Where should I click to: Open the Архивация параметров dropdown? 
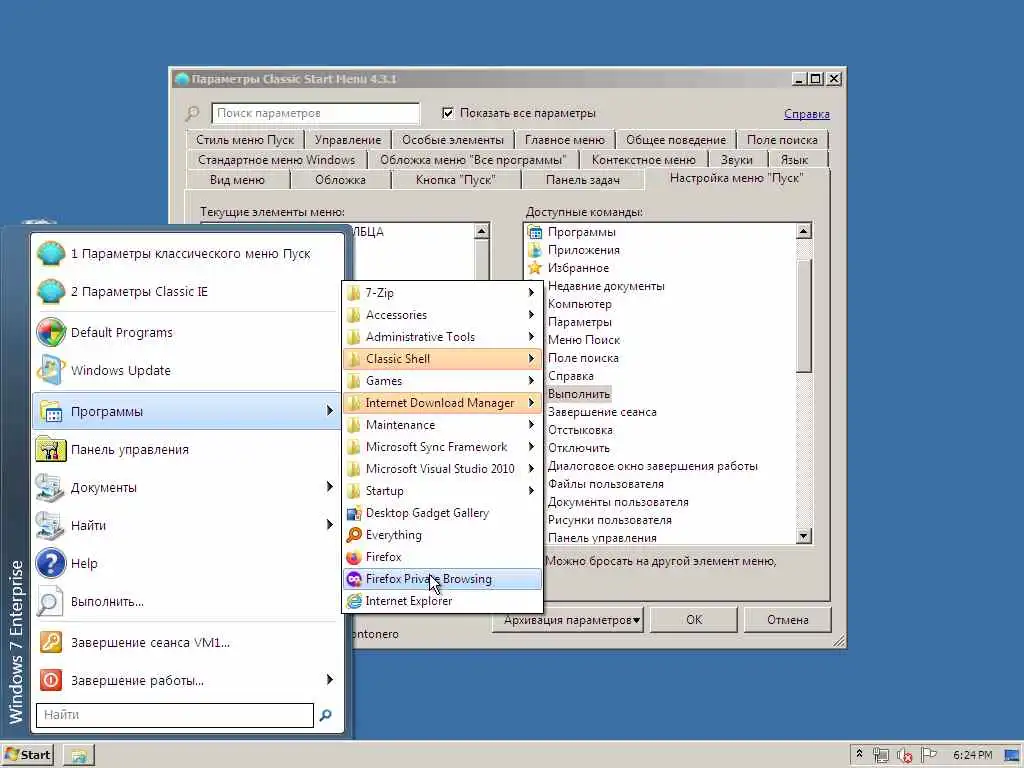pos(568,620)
